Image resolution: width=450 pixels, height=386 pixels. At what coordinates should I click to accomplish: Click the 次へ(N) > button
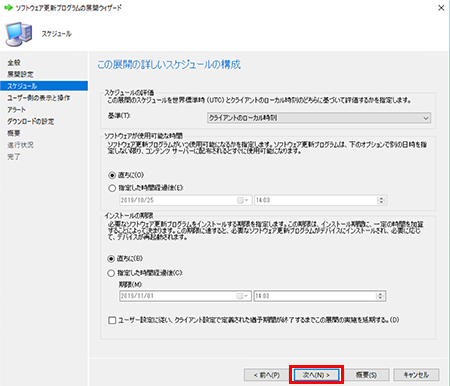click(316, 375)
